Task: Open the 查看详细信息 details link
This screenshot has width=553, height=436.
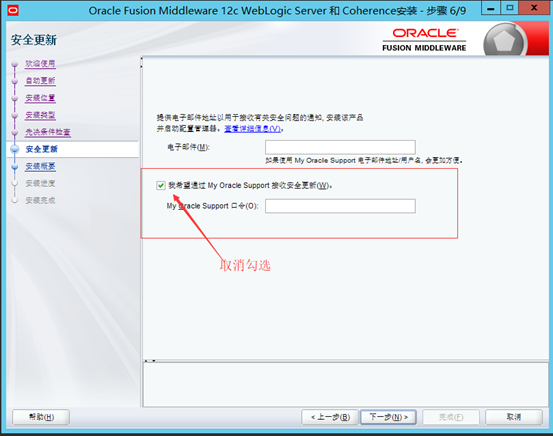Action: coord(253,129)
